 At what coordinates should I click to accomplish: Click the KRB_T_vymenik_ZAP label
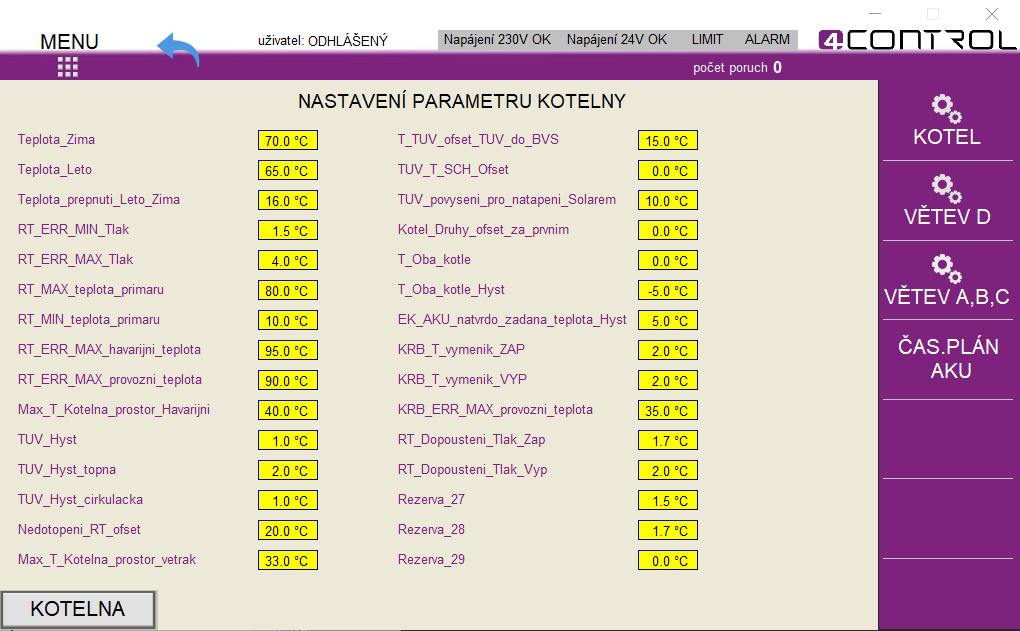pos(461,349)
